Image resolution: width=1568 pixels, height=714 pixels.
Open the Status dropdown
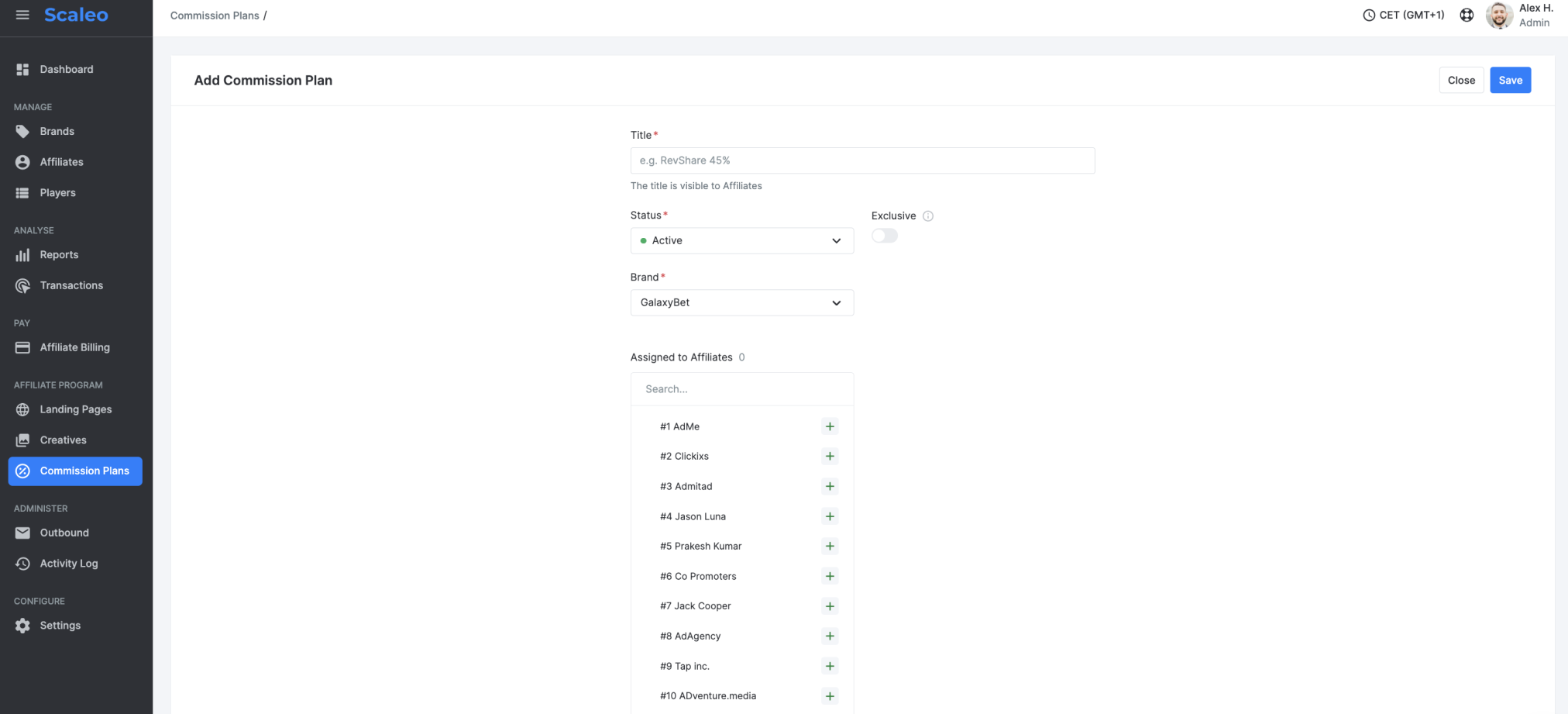pyautogui.click(x=741, y=240)
